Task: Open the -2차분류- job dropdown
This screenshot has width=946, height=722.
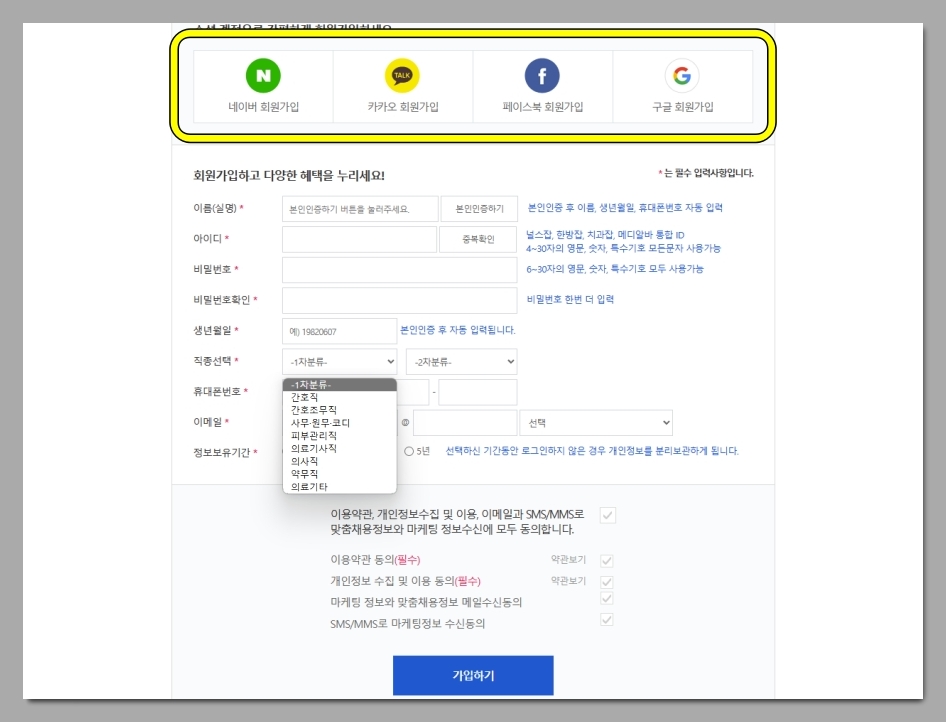Action: [462, 362]
